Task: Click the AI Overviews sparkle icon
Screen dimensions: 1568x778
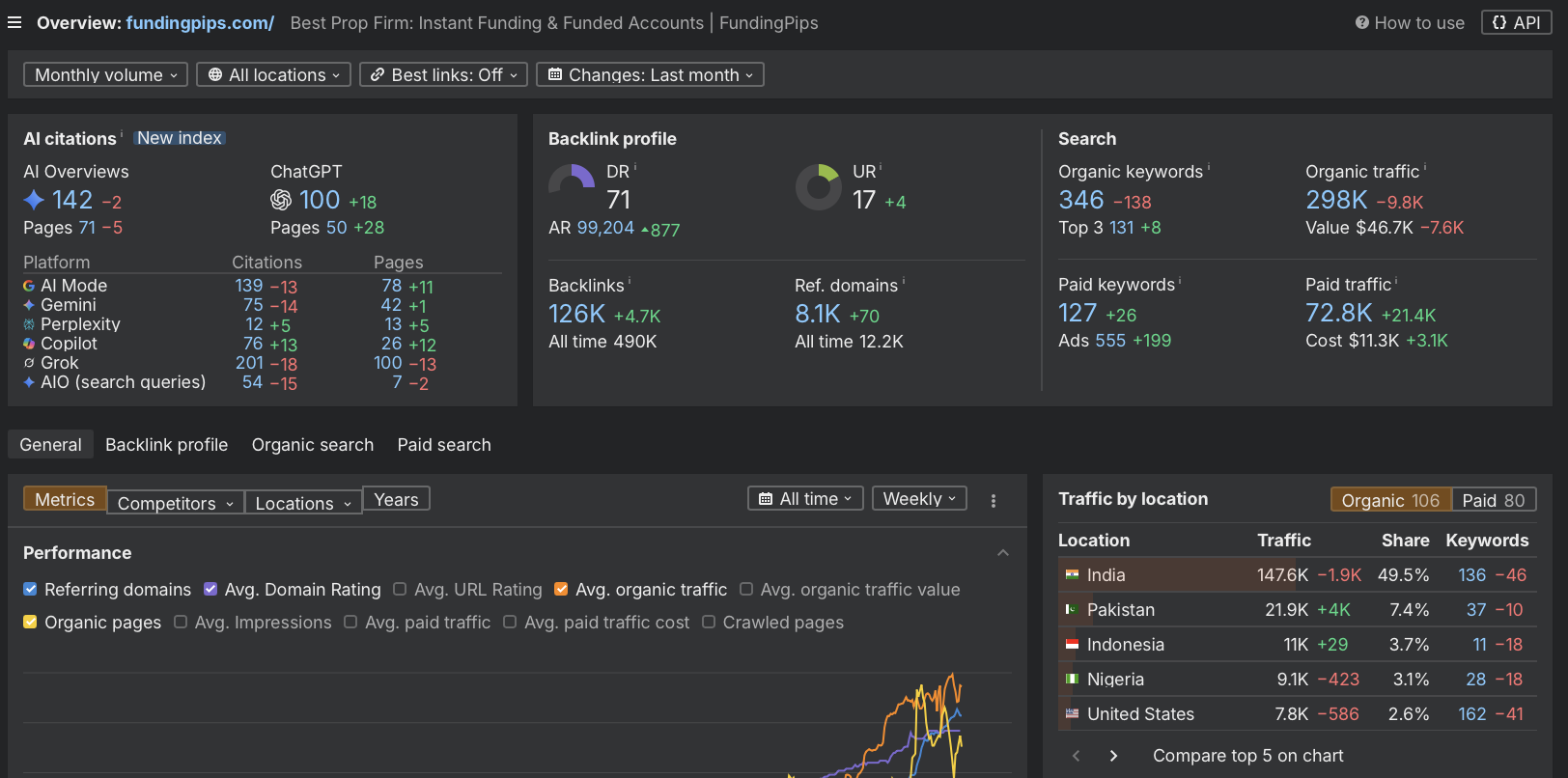Action: pos(34,200)
